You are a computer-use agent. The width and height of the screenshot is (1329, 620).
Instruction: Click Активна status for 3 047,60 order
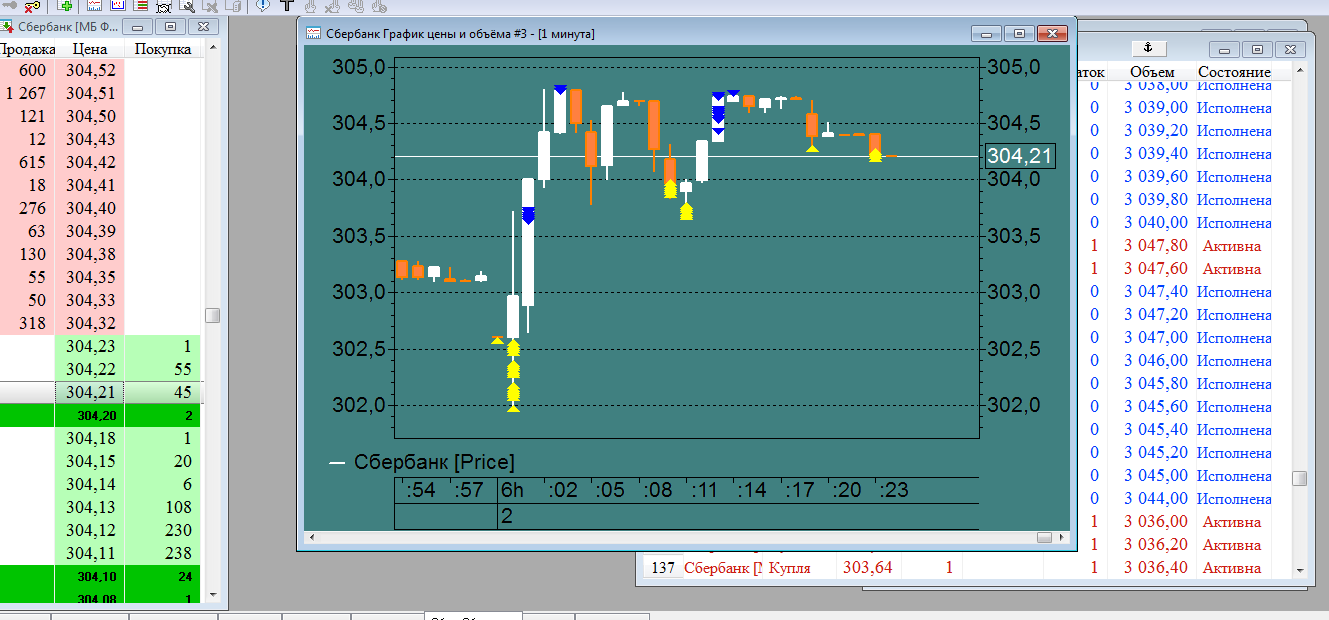pos(1231,269)
